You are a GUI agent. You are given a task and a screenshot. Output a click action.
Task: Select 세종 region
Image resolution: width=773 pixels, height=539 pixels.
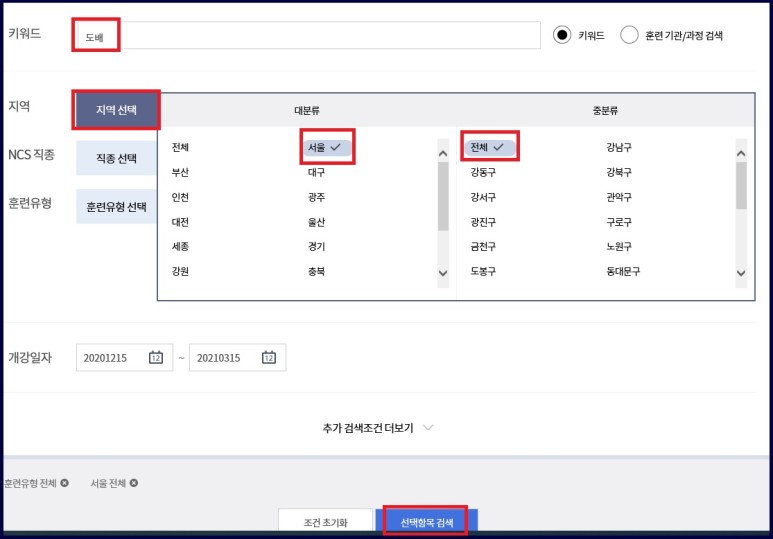tap(180, 246)
